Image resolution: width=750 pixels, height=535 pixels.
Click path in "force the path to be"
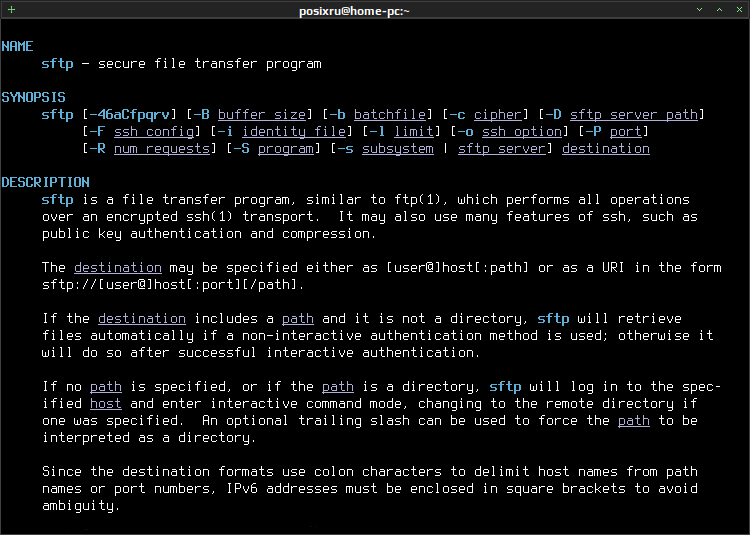pos(634,421)
